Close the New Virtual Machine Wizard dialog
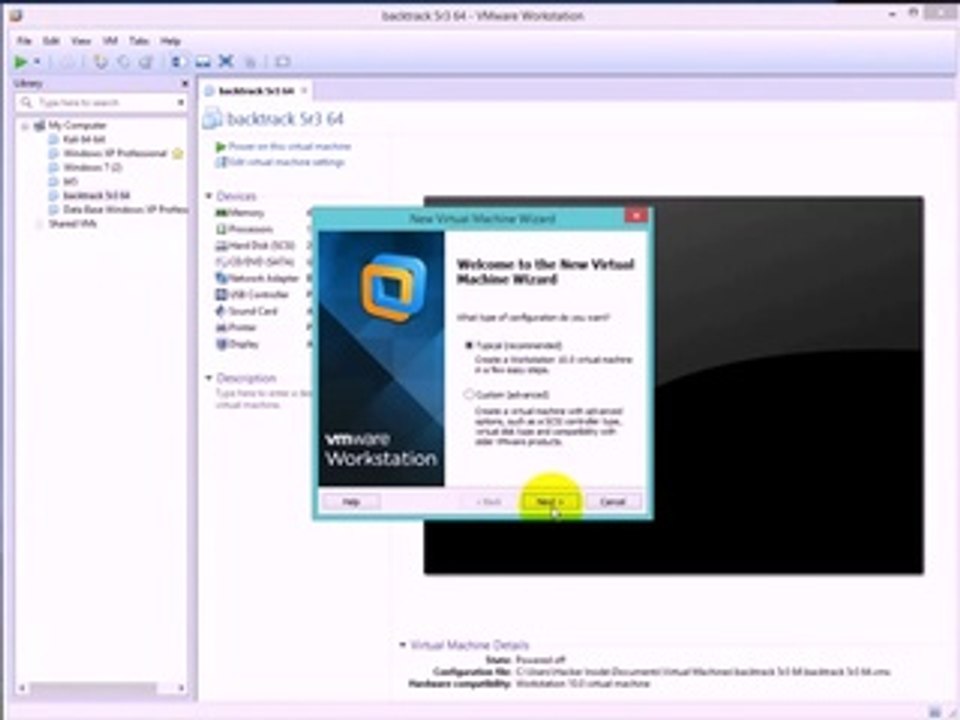The width and height of the screenshot is (960, 720). point(637,216)
